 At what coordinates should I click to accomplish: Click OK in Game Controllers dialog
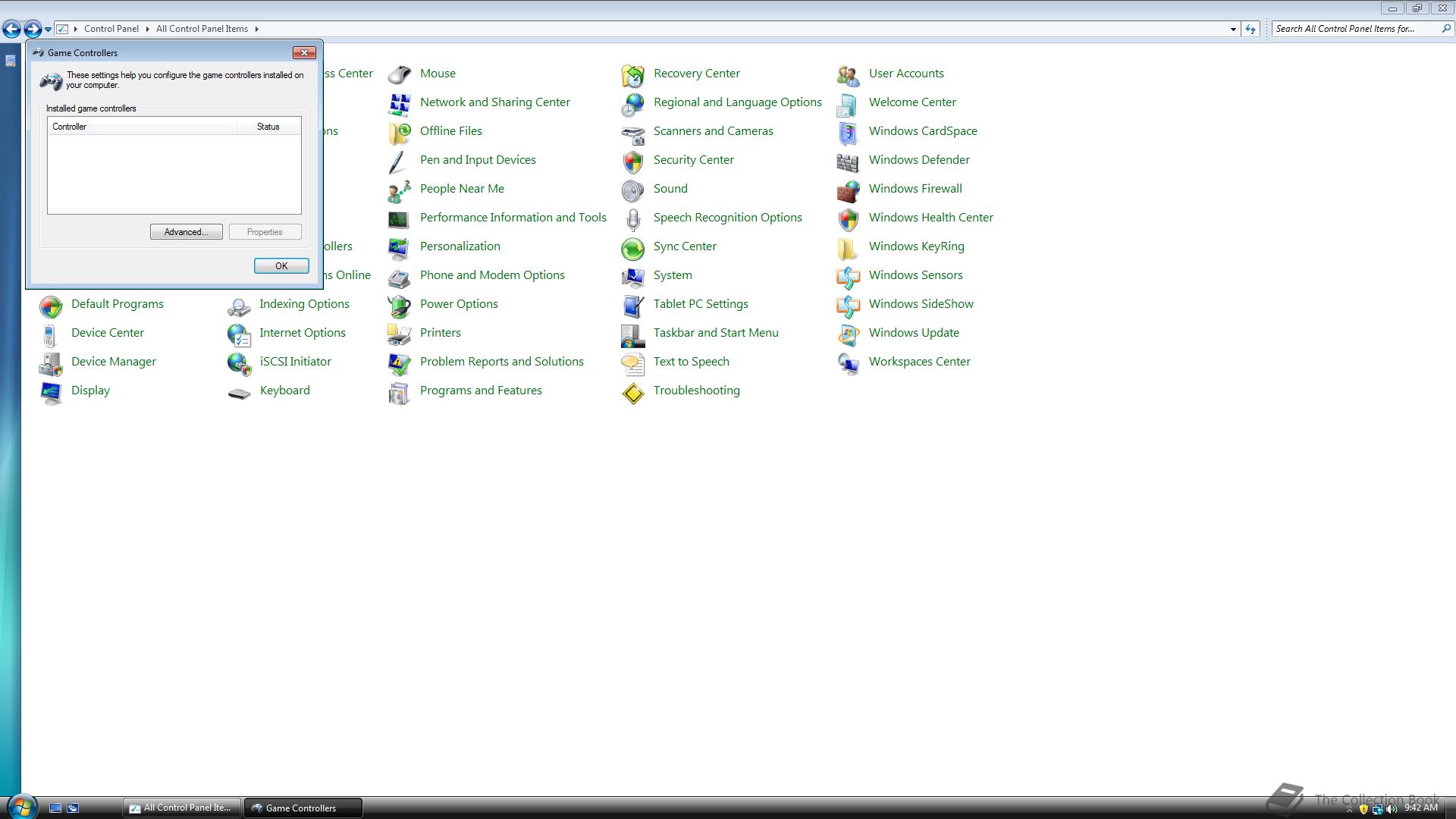281,266
